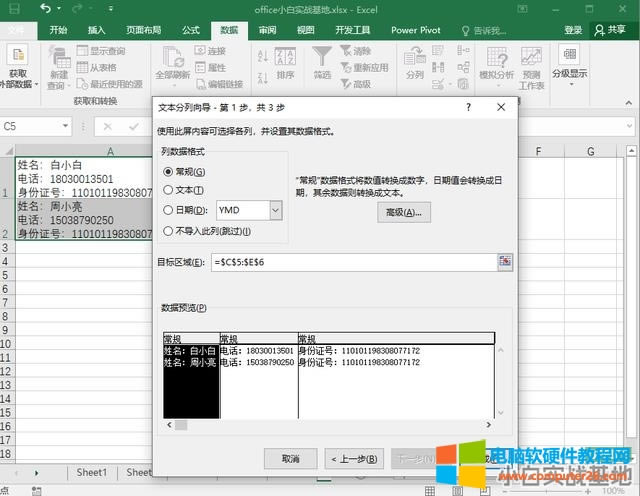Click the range selector icon beside 目标区域
640x496 pixels.
(505, 262)
